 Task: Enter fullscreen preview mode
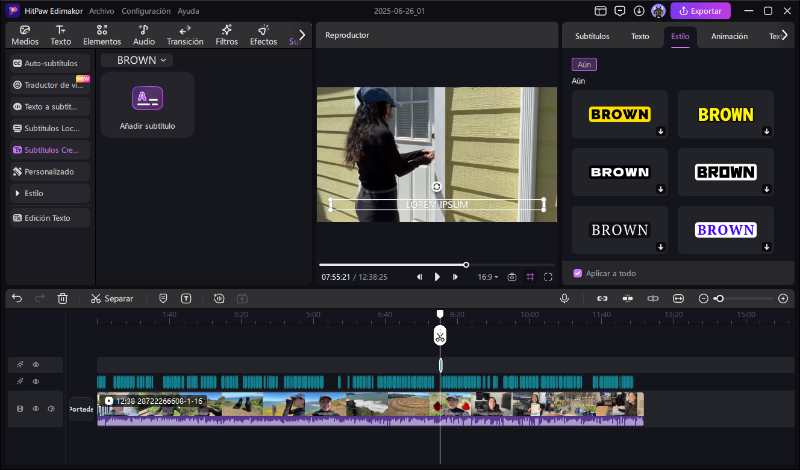click(x=547, y=277)
